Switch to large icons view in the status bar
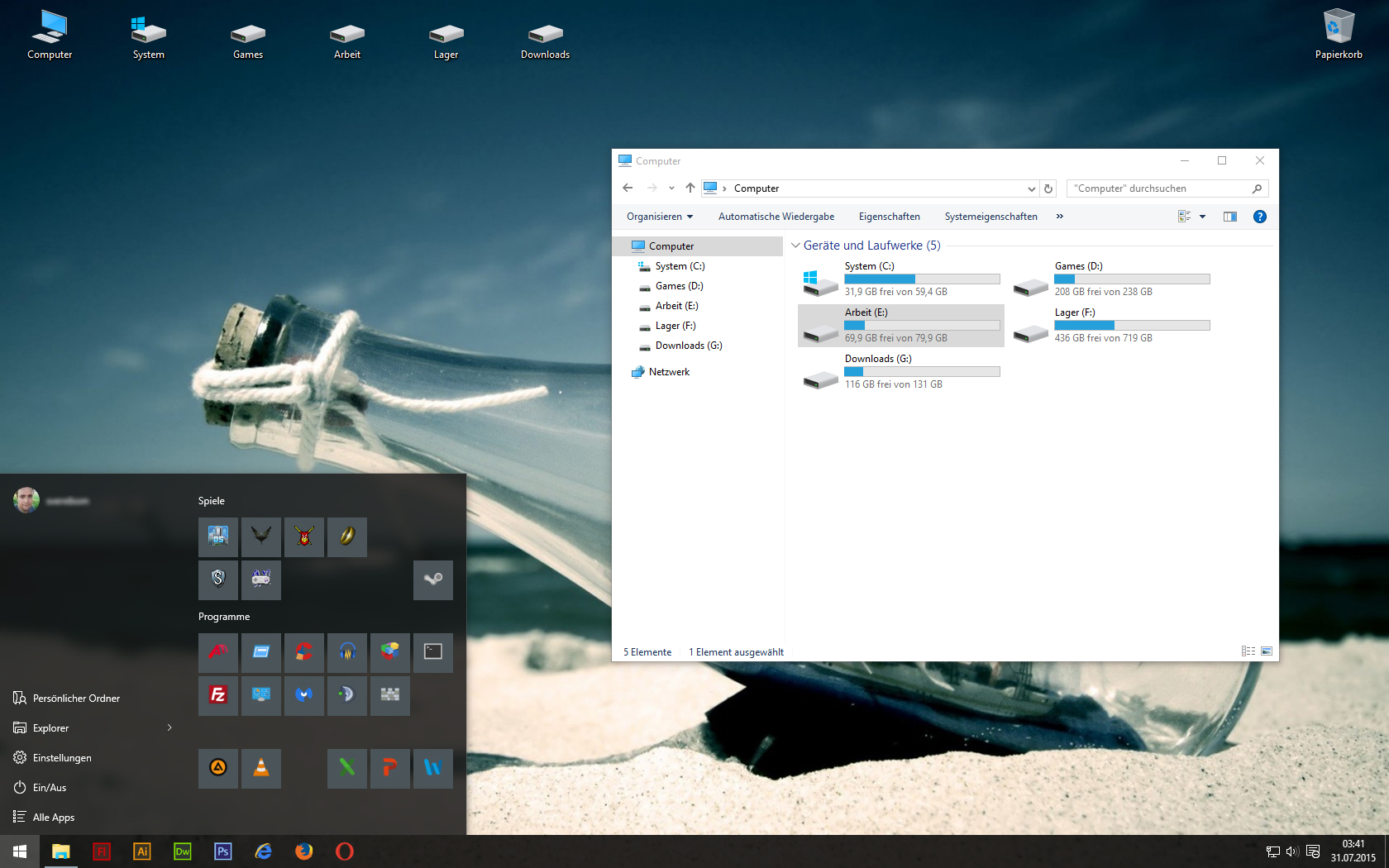The width and height of the screenshot is (1389, 868). 1267,651
